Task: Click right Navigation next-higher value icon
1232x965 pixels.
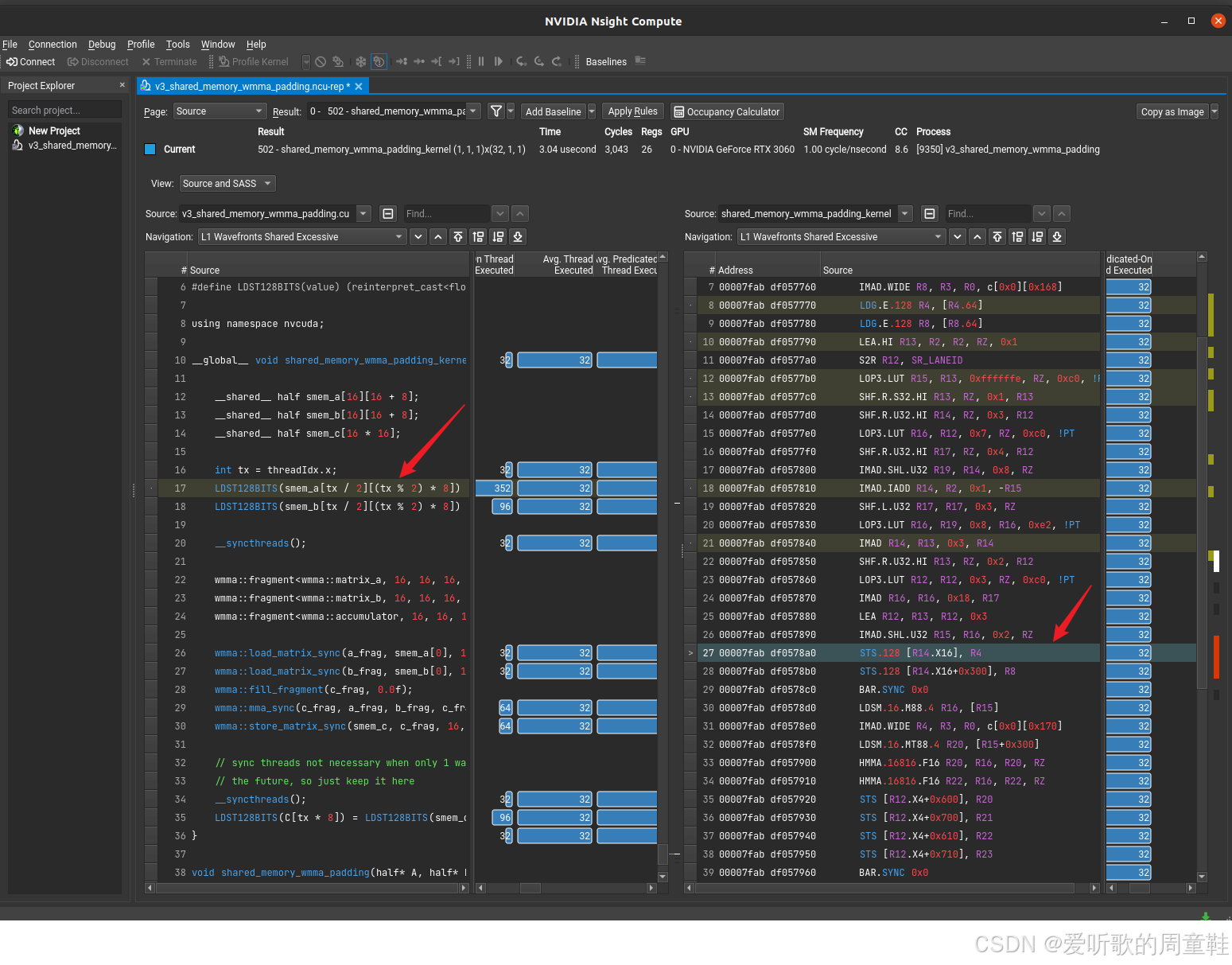Action: pos(1017,236)
